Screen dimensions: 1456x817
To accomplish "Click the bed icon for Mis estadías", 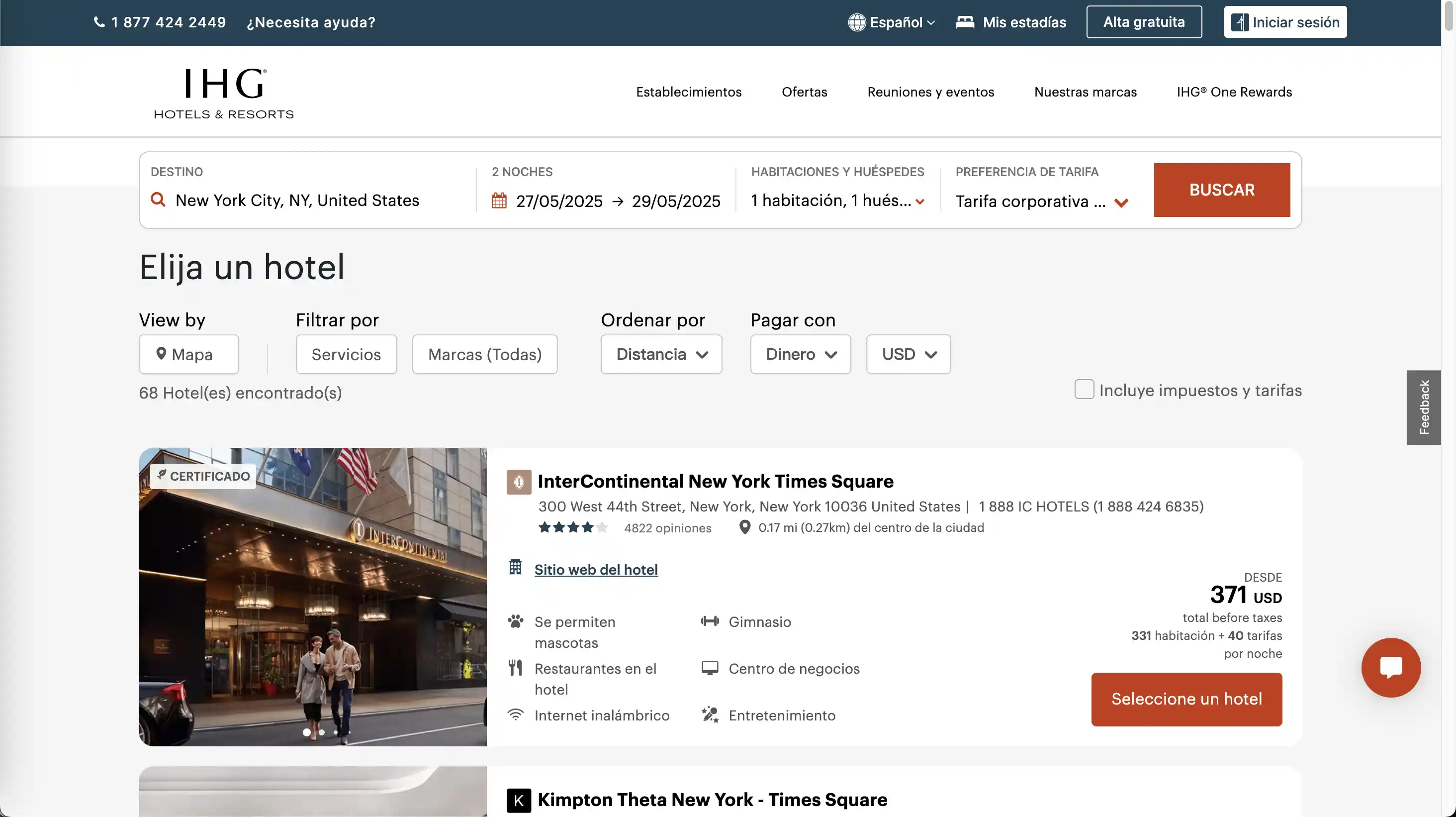I will click(x=965, y=22).
